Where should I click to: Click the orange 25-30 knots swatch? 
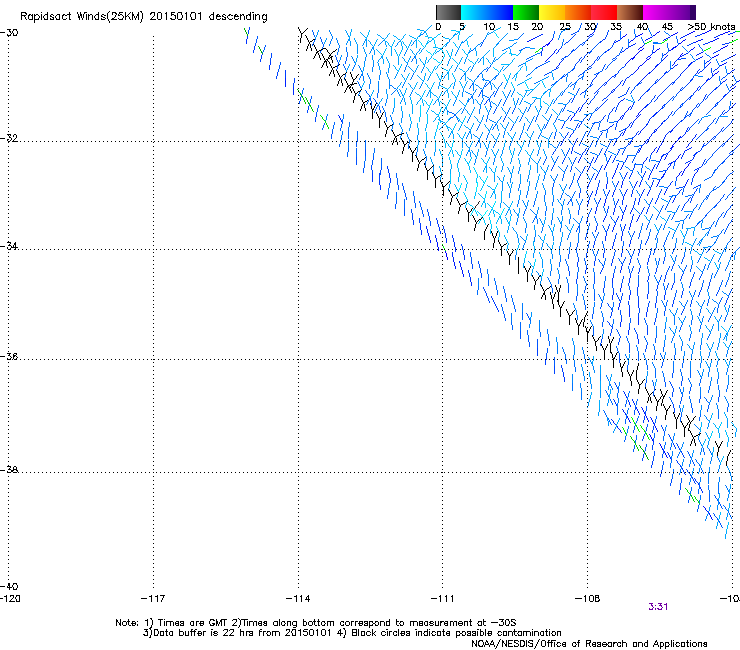(578, 12)
